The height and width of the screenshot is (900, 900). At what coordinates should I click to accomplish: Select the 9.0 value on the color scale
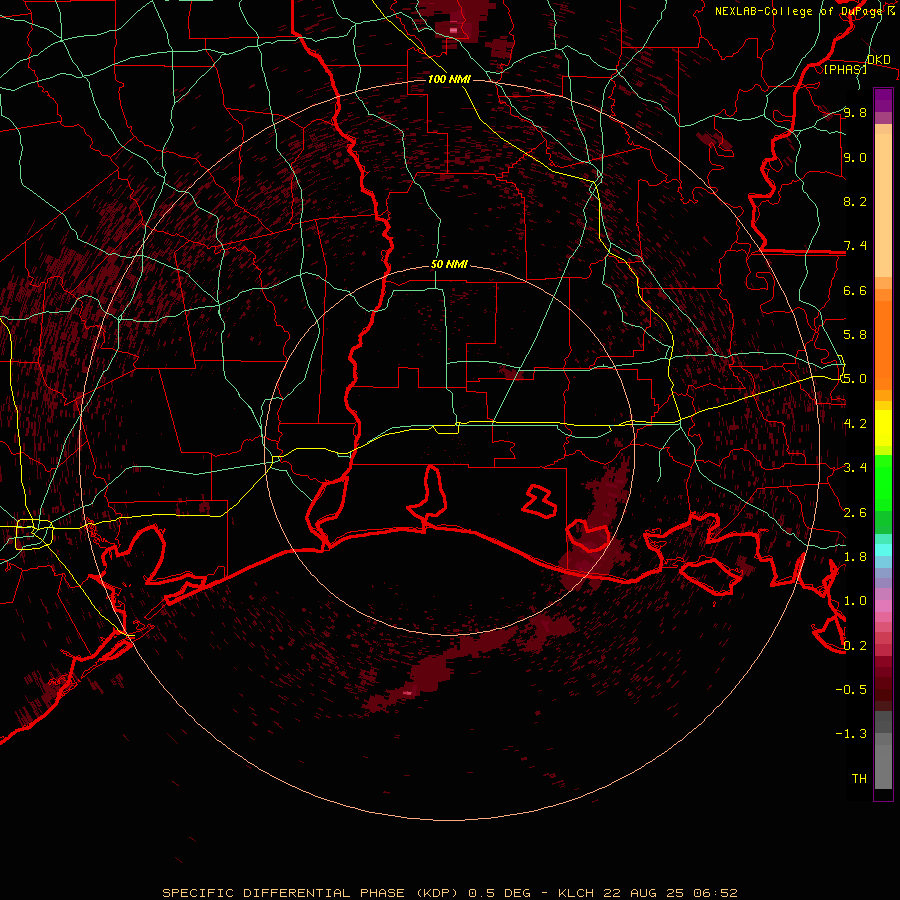pyautogui.click(x=855, y=157)
